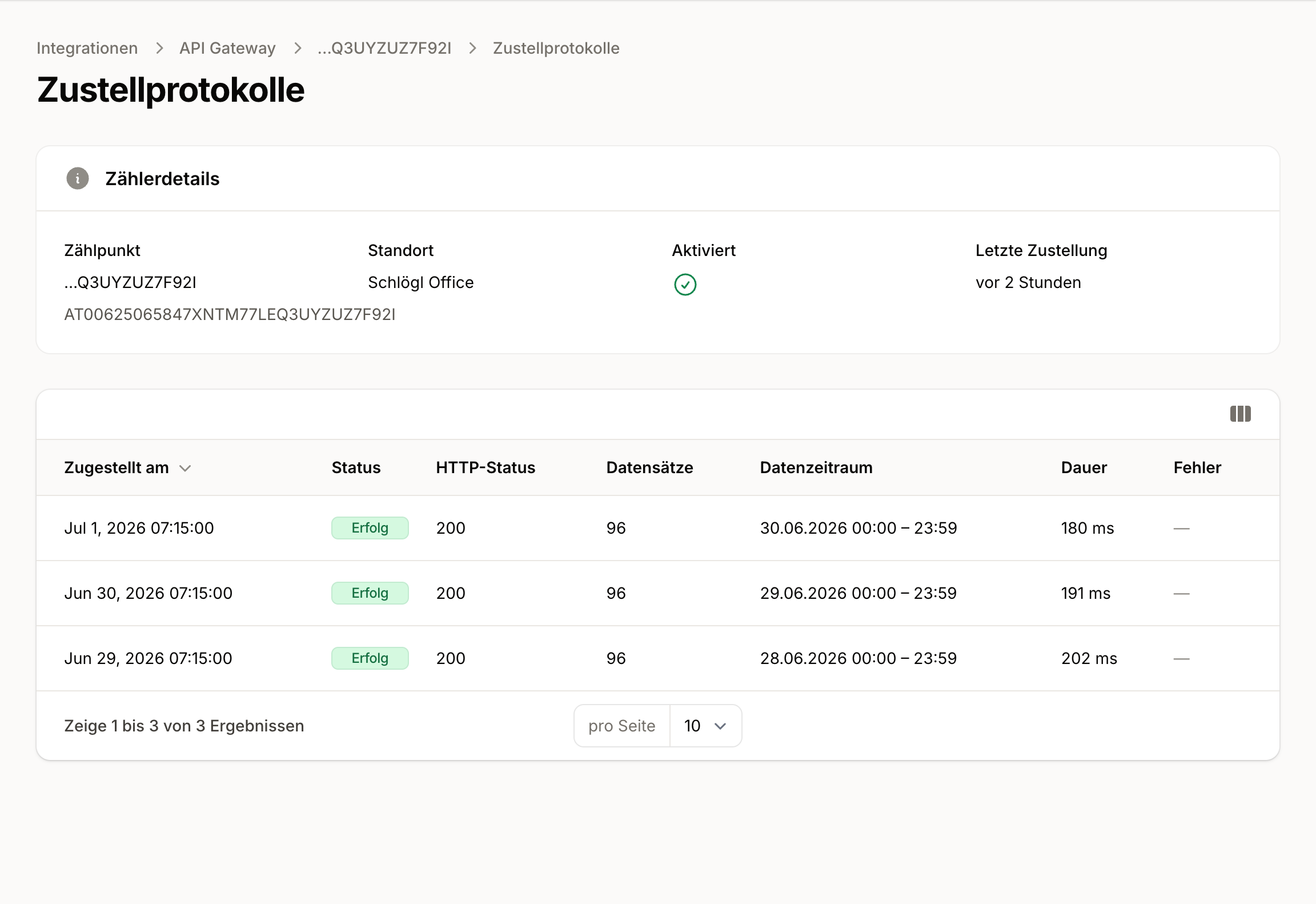Image resolution: width=1316 pixels, height=904 pixels.
Task: Click the Fehler column header
Action: (1197, 467)
